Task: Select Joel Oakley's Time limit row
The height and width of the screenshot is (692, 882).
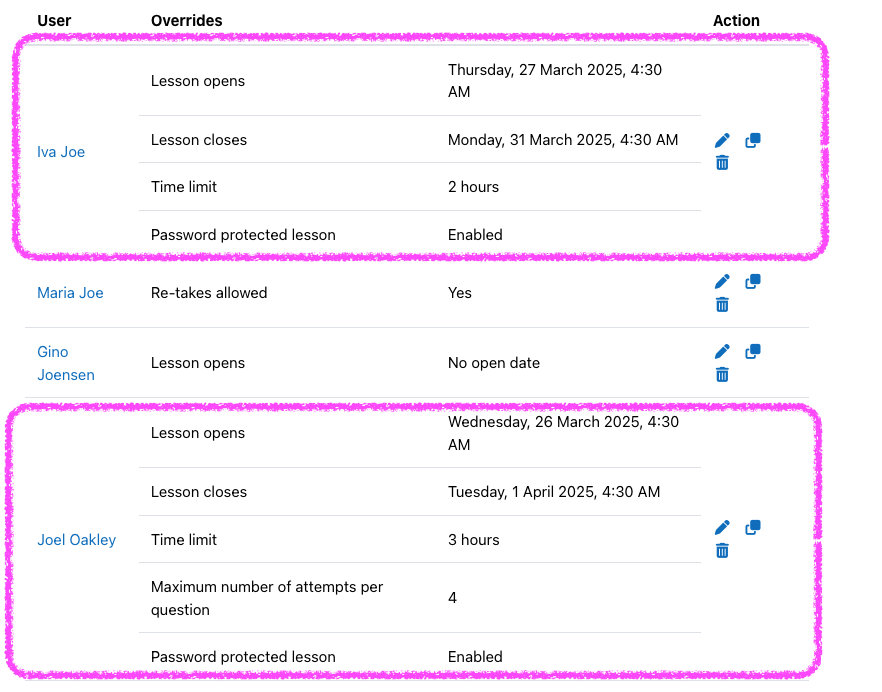Action: pyautogui.click(x=420, y=540)
